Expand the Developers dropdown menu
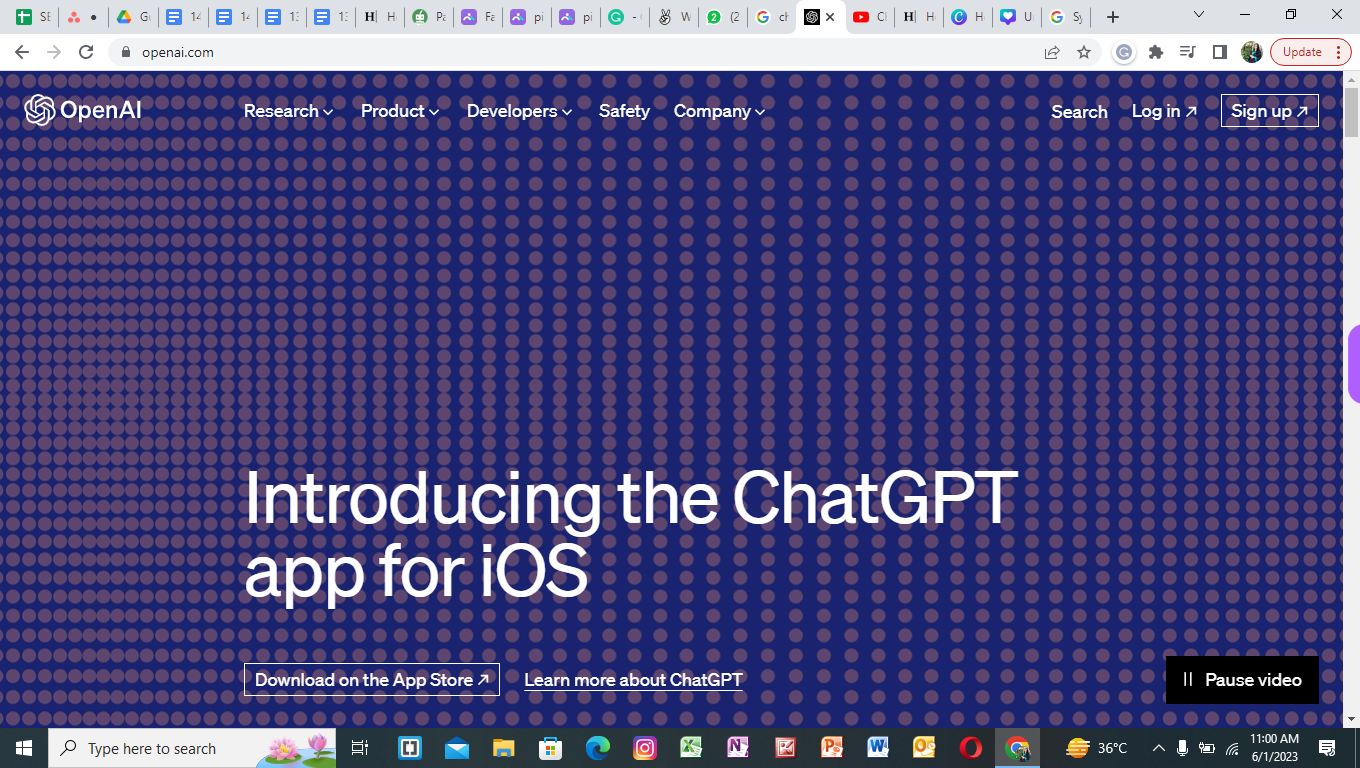This screenshot has height=768, width=1360. coord(519,111)
